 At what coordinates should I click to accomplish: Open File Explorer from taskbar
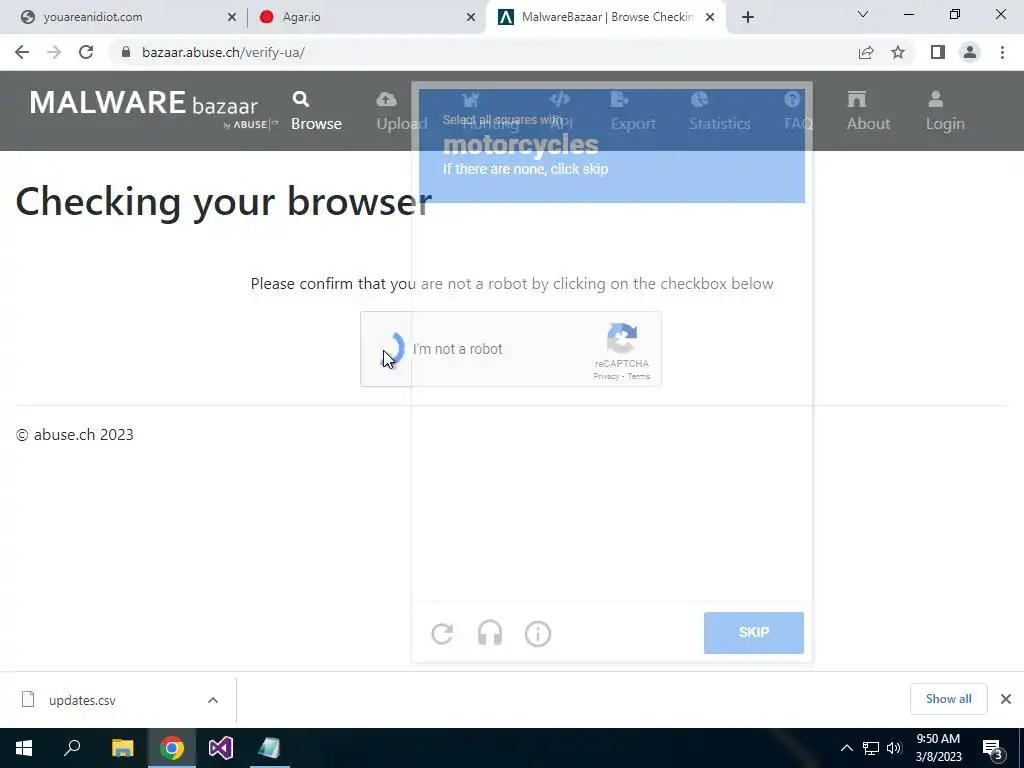click(122, 748)
